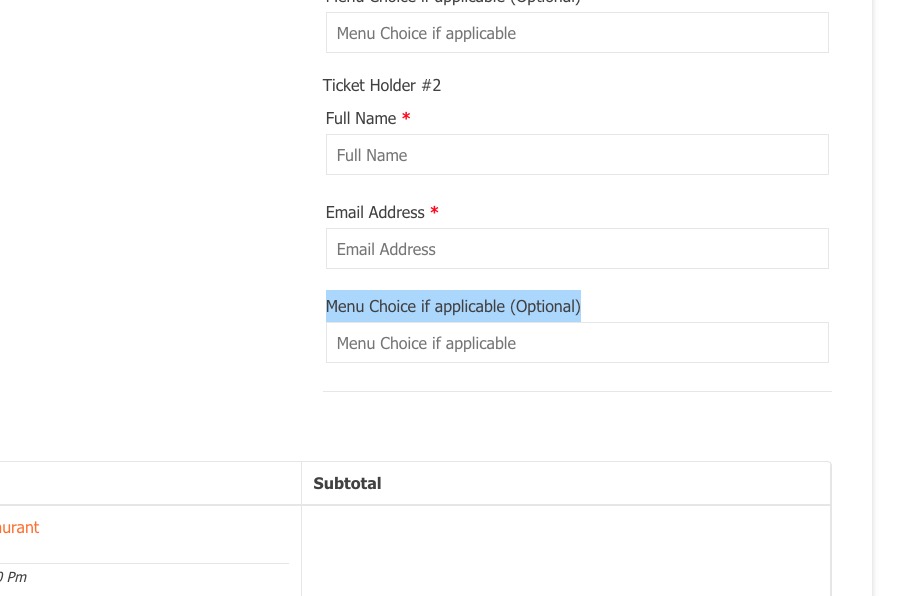Screen dimensions: 923x596
Task: Click the Email Address label text
Action: [375, 212]
